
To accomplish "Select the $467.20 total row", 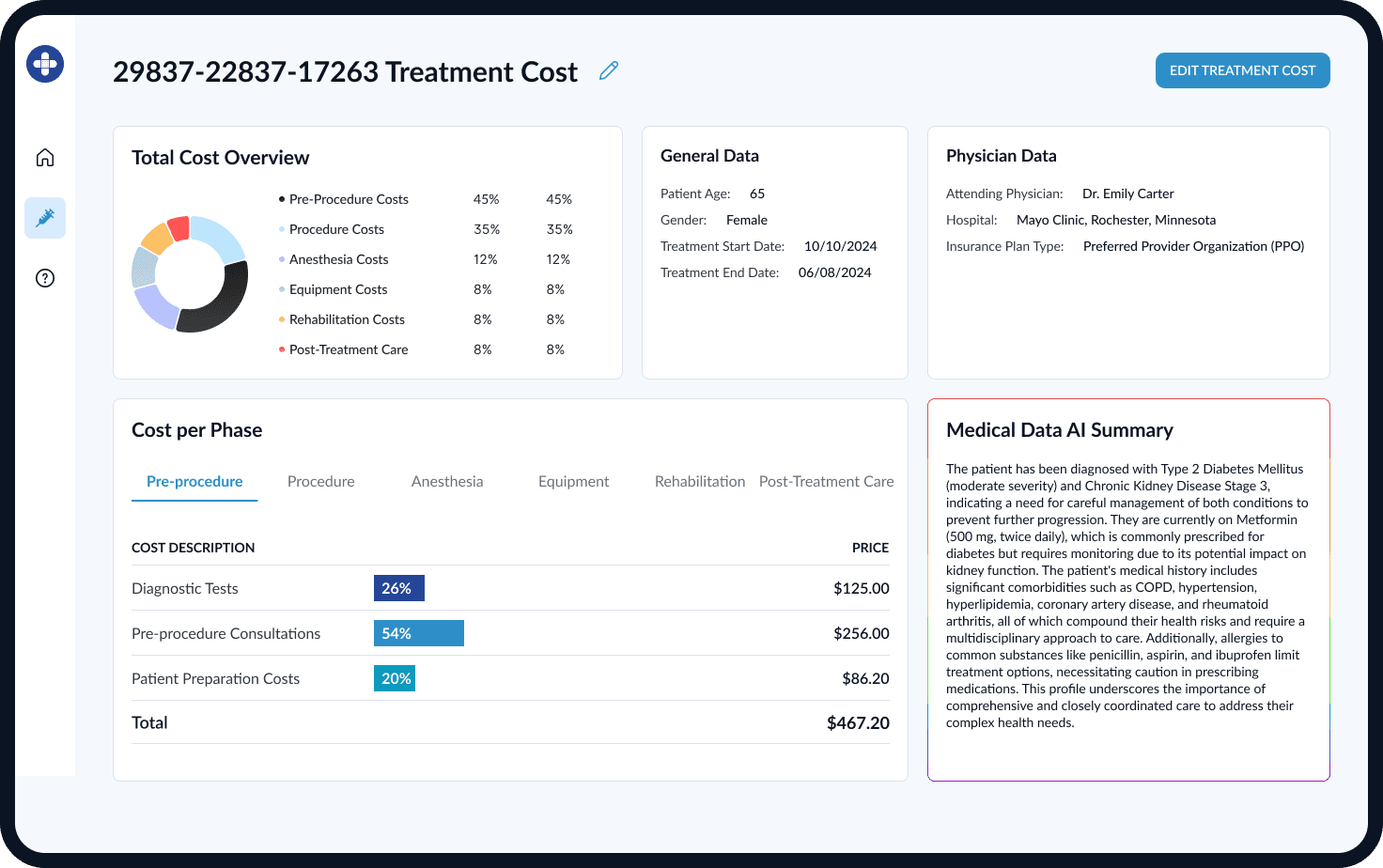I will (510, 722).
